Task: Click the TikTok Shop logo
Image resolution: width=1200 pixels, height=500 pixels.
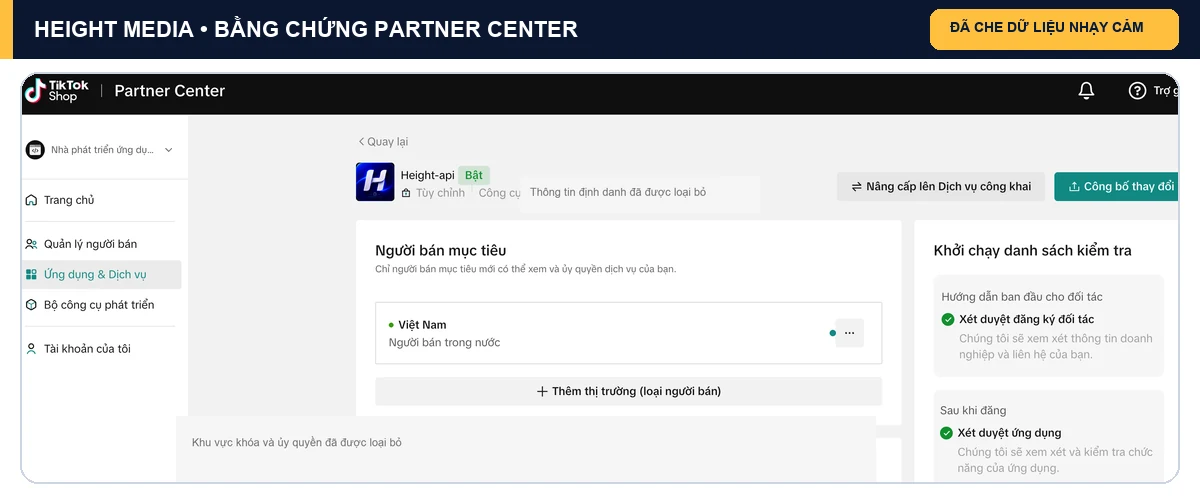Action: click(56, 91)
